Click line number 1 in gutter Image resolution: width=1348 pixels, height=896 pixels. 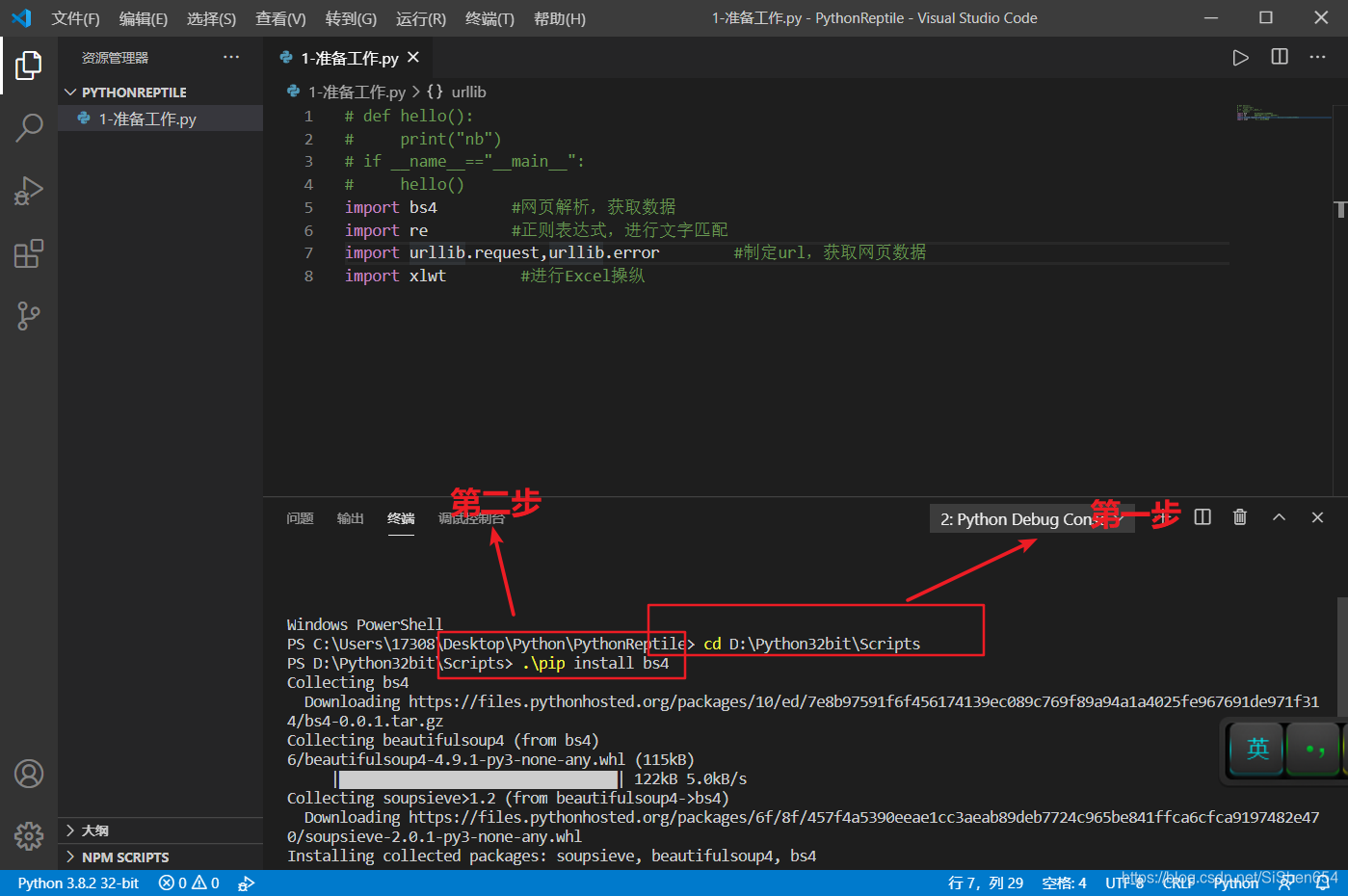tap(308, 116)
